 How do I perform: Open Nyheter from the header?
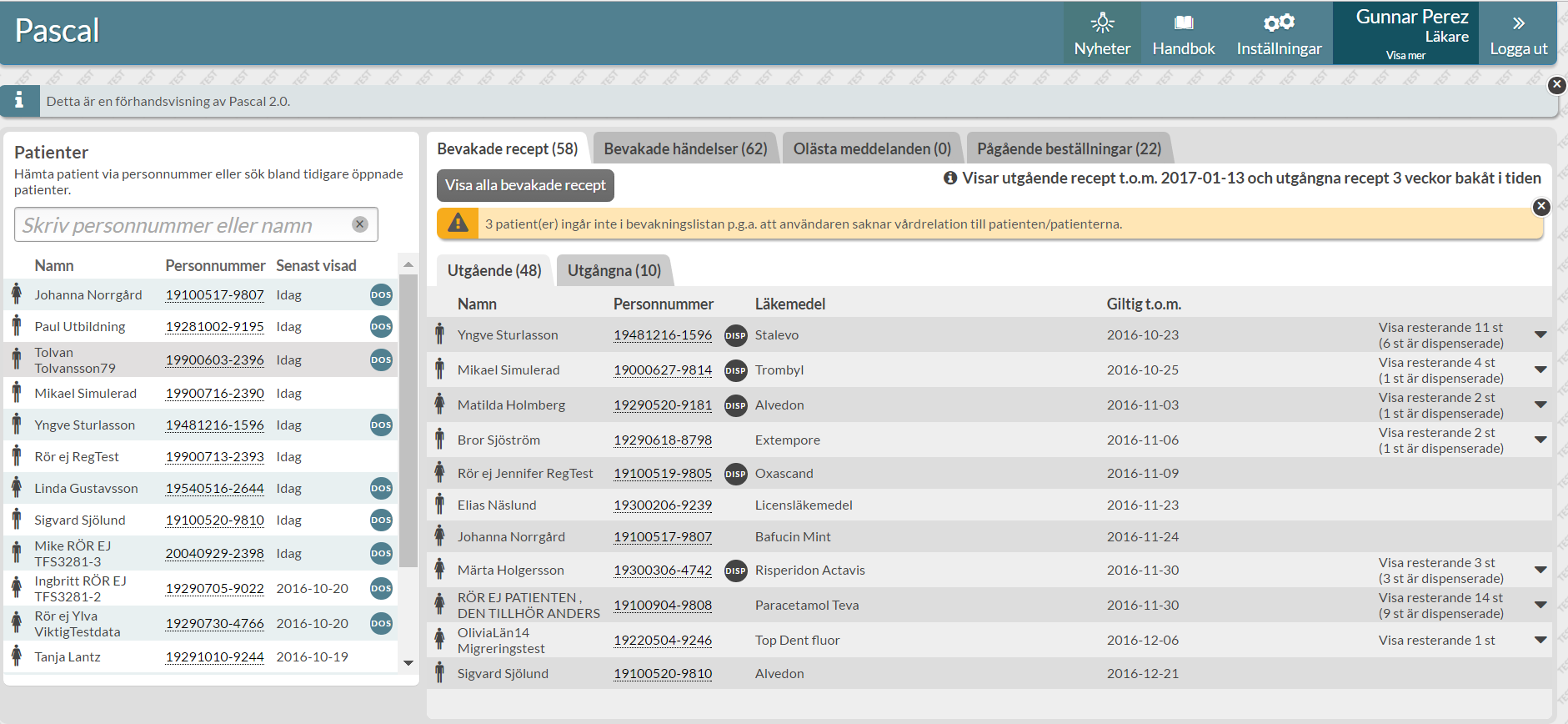point(1102,34)
